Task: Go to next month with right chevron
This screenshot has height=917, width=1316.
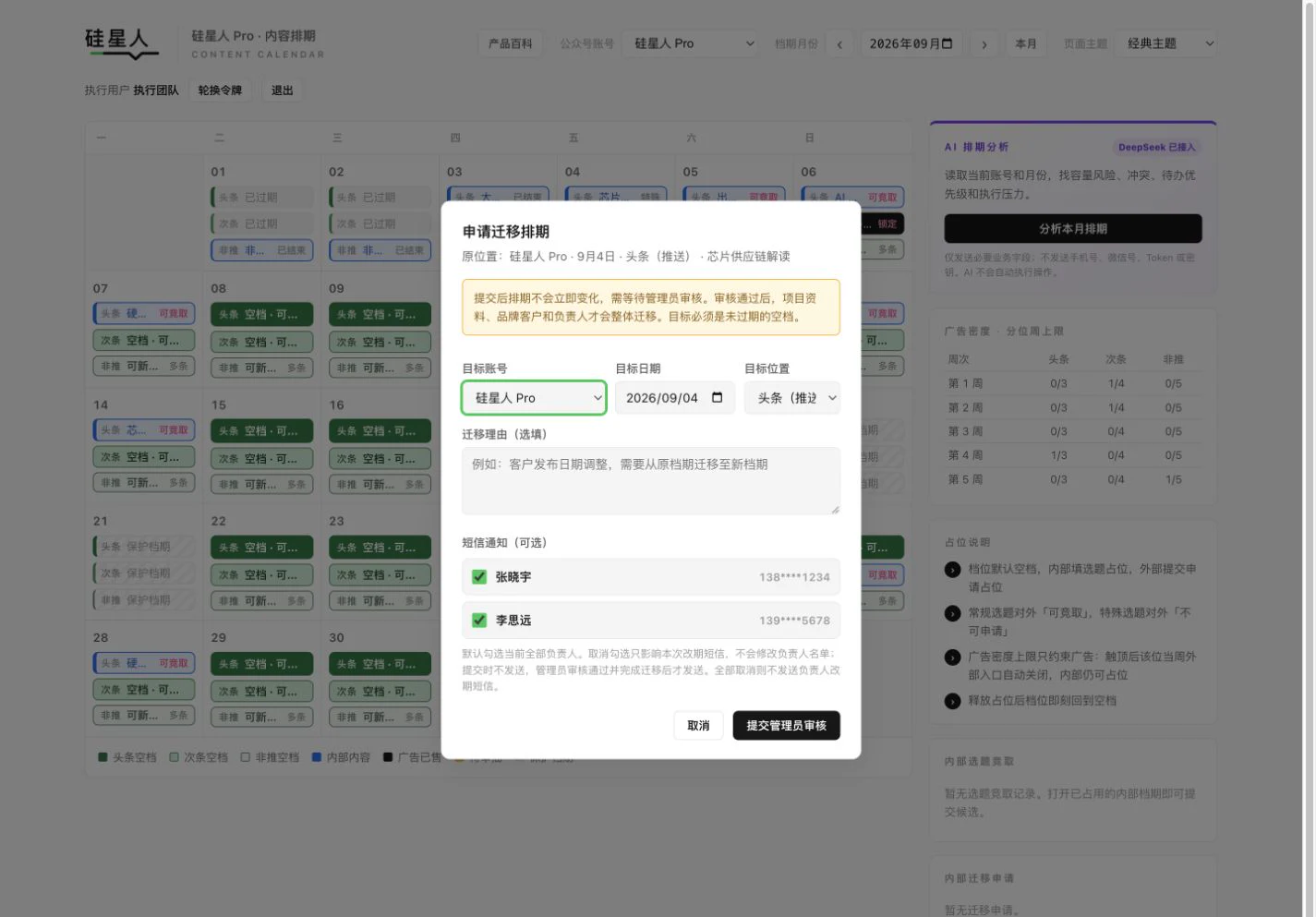Action: (984, 44)
